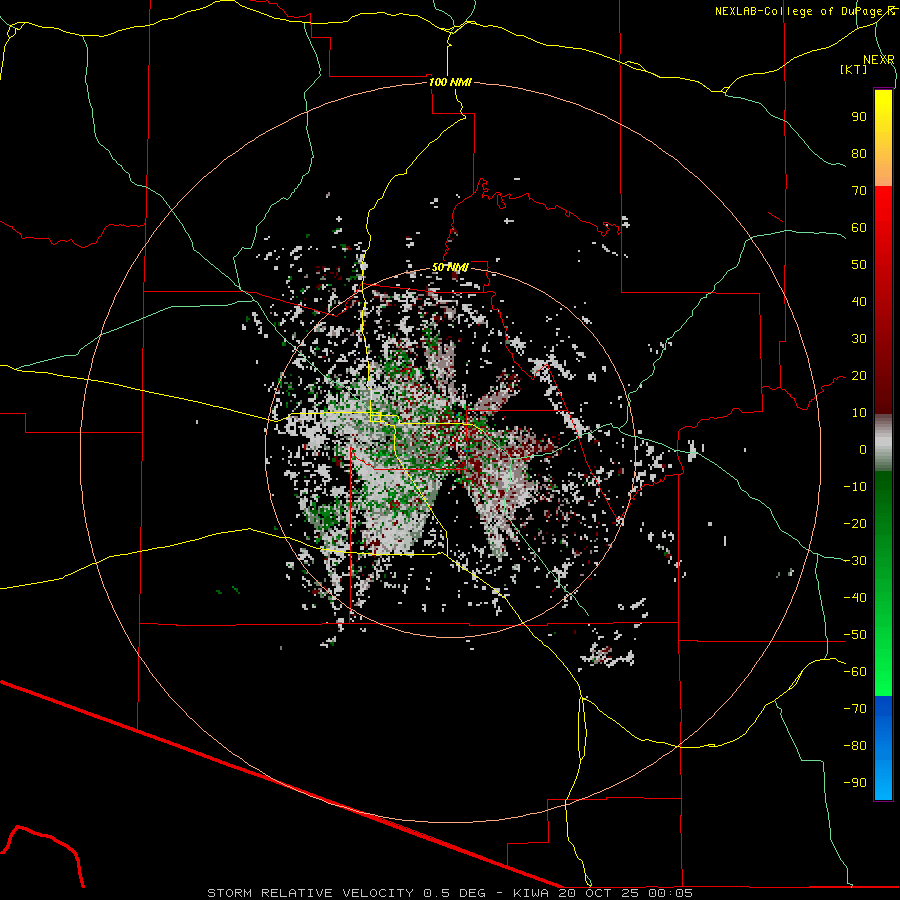
Task: Click the -20 value on velocity scale
Action: (855, 524)
